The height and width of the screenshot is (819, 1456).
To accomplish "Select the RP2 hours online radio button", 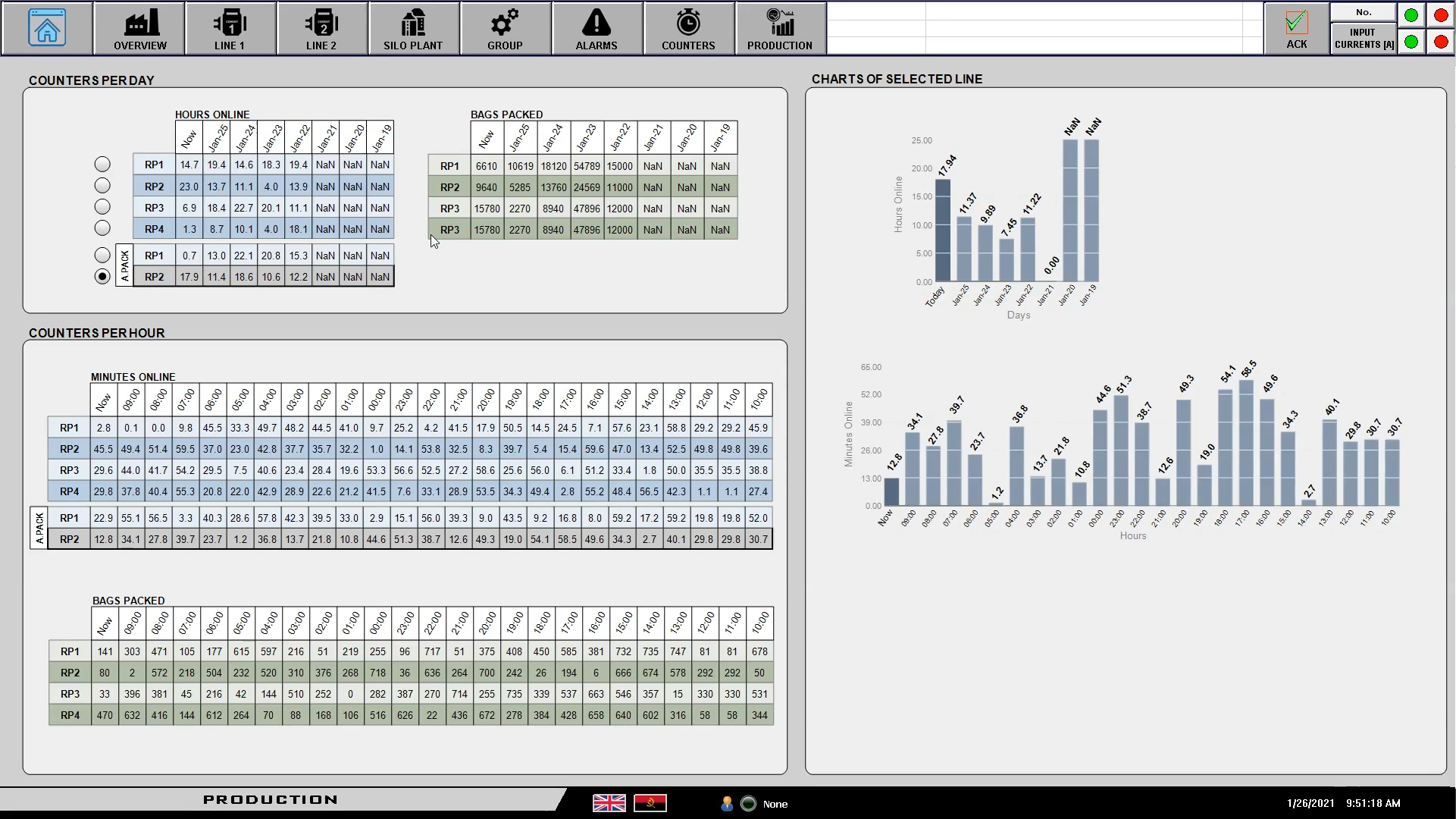I will point(102,186).
